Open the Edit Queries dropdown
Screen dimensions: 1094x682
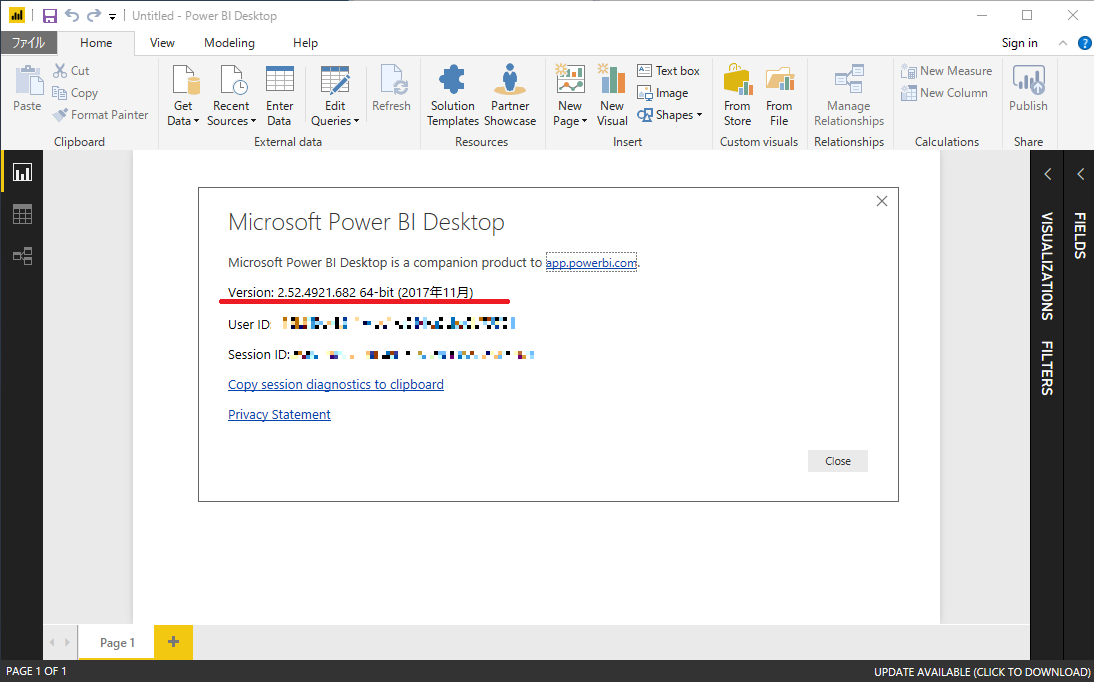335,96
